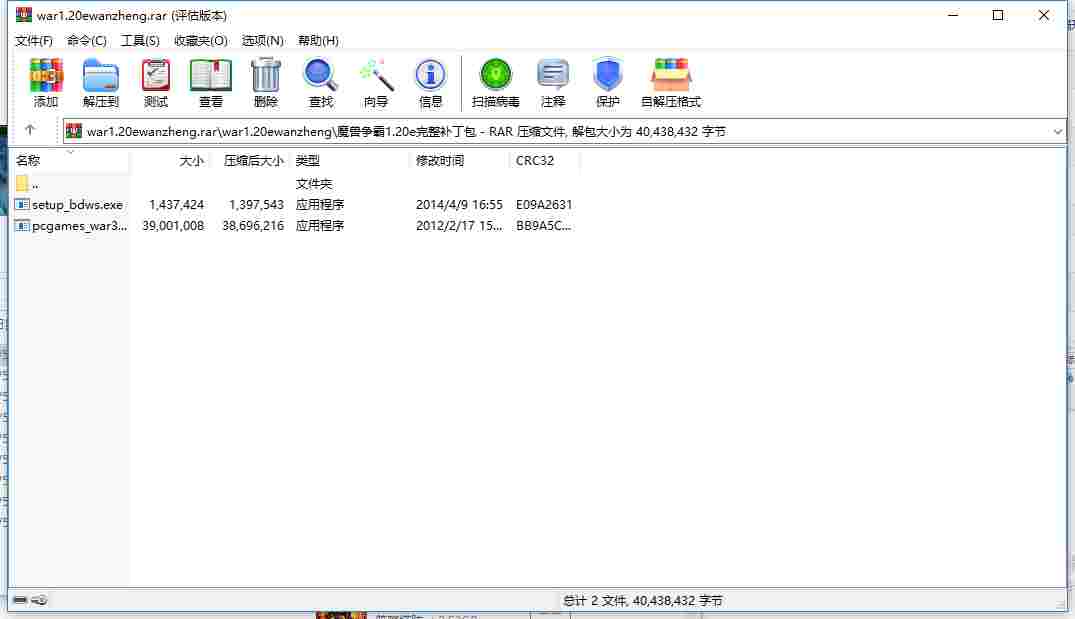Image resolution: width=1075 pixels, height=619 pixels.
Task: Select the pcgames_war3 file icon
Action: pos(22,226)
